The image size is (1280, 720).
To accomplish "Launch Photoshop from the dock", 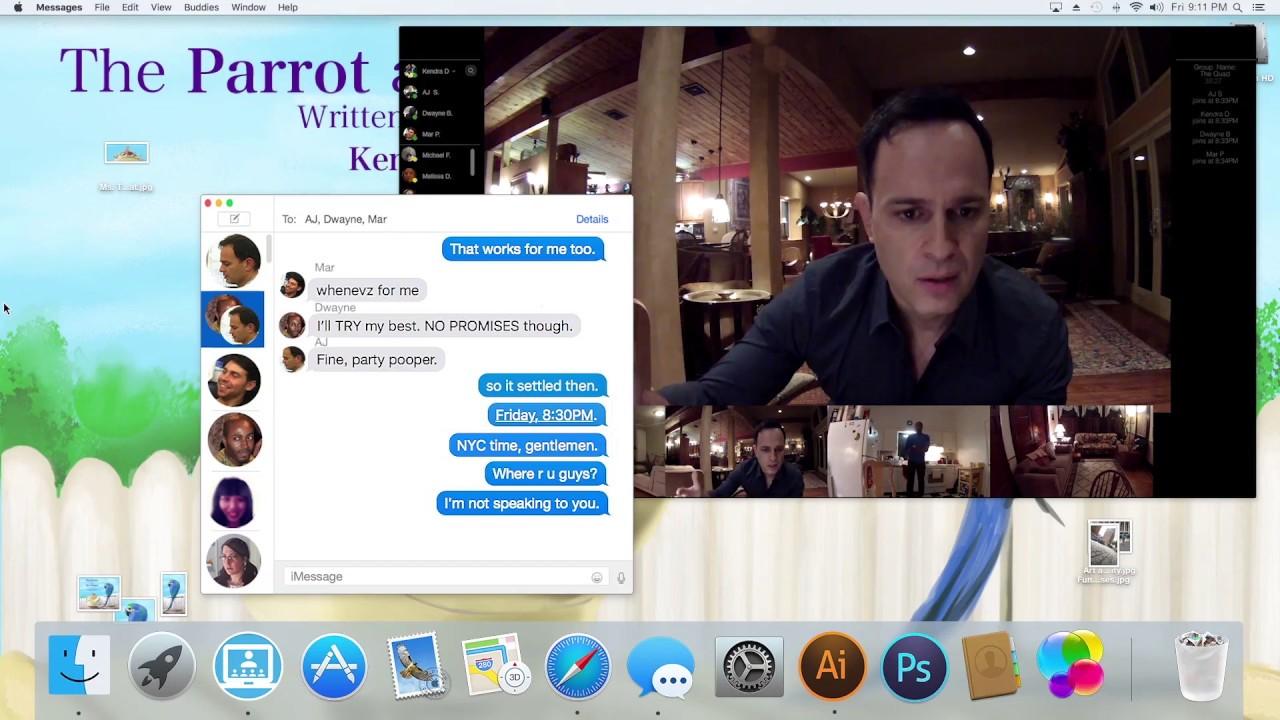I will point(914,666).
